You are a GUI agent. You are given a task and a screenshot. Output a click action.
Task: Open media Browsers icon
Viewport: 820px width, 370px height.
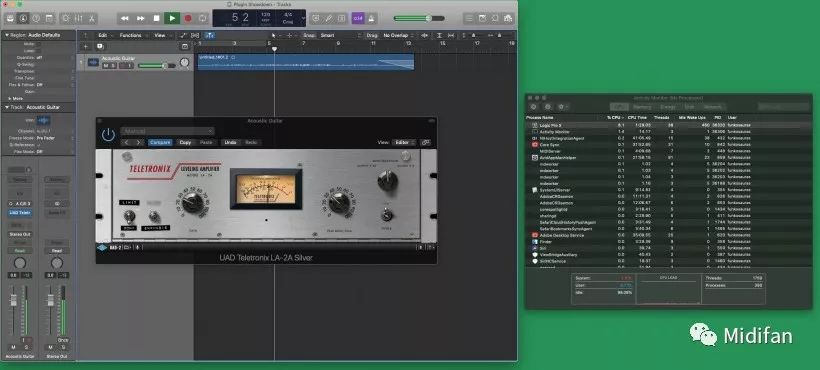[x=508, y=18]
